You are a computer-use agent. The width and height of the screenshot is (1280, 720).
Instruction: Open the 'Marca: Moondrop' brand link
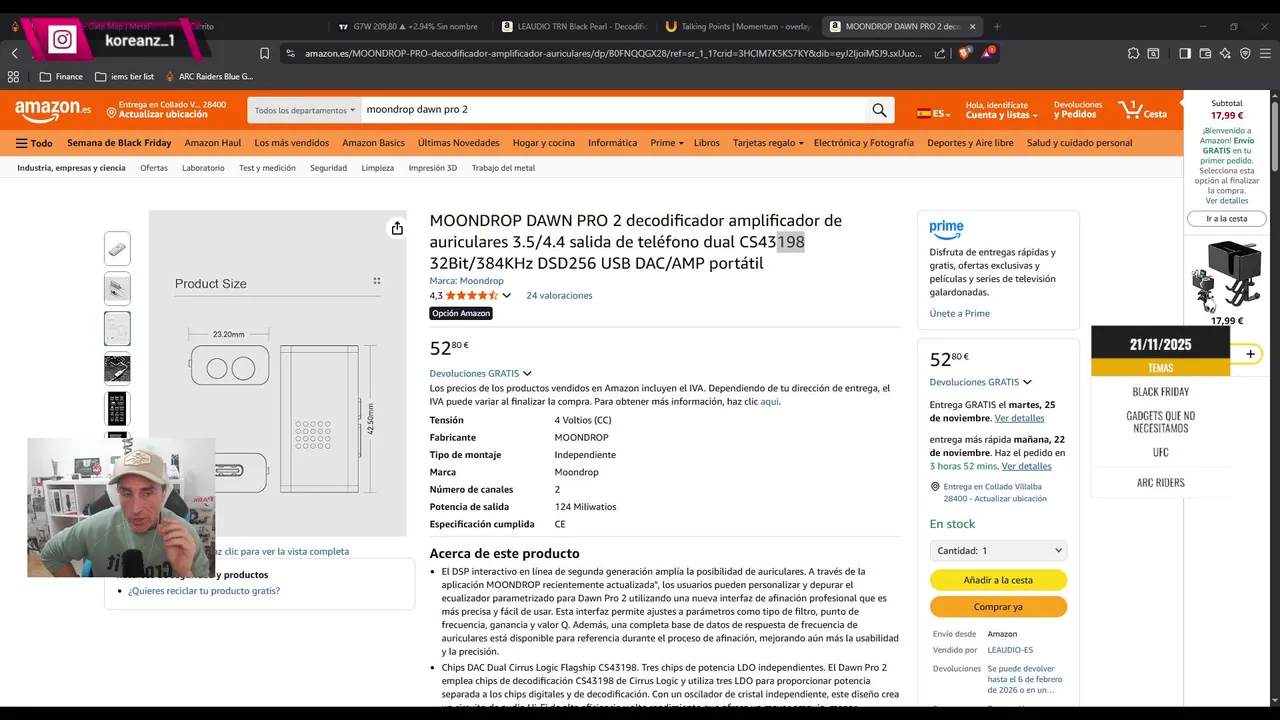pyautogui.click(x=466, y=281)
